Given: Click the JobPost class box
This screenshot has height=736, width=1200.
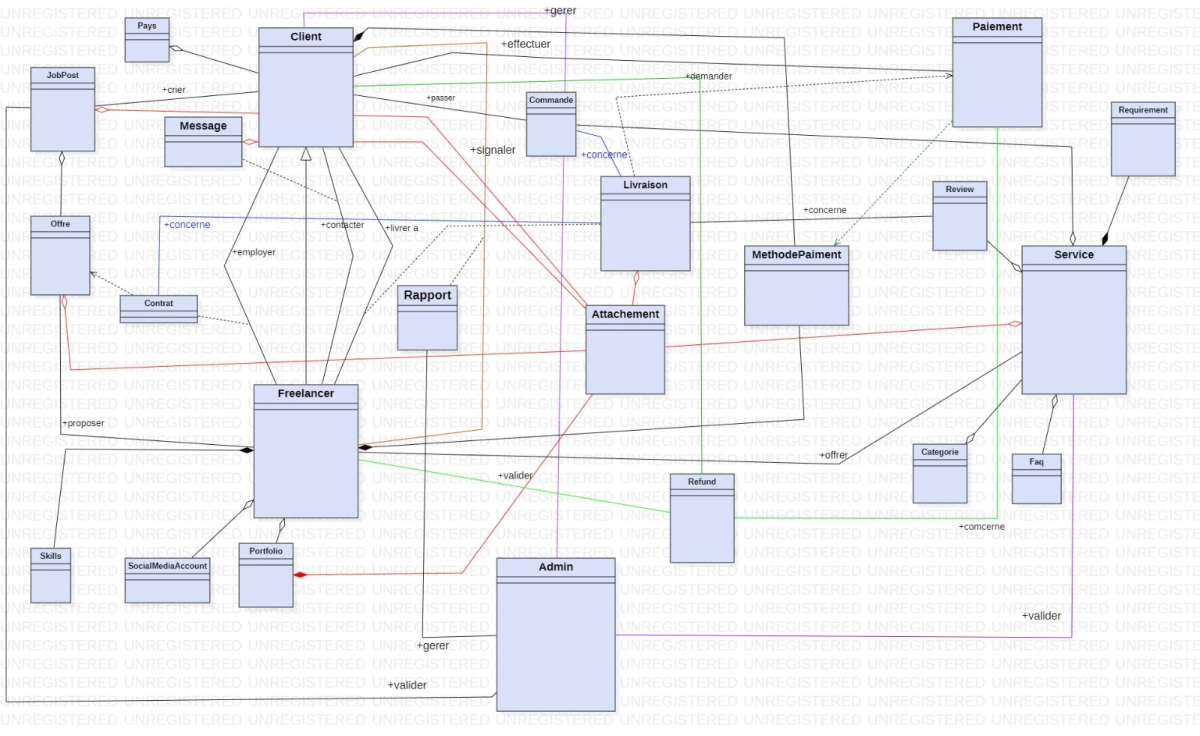Looking at the screenshot, I should coord(62,109).
